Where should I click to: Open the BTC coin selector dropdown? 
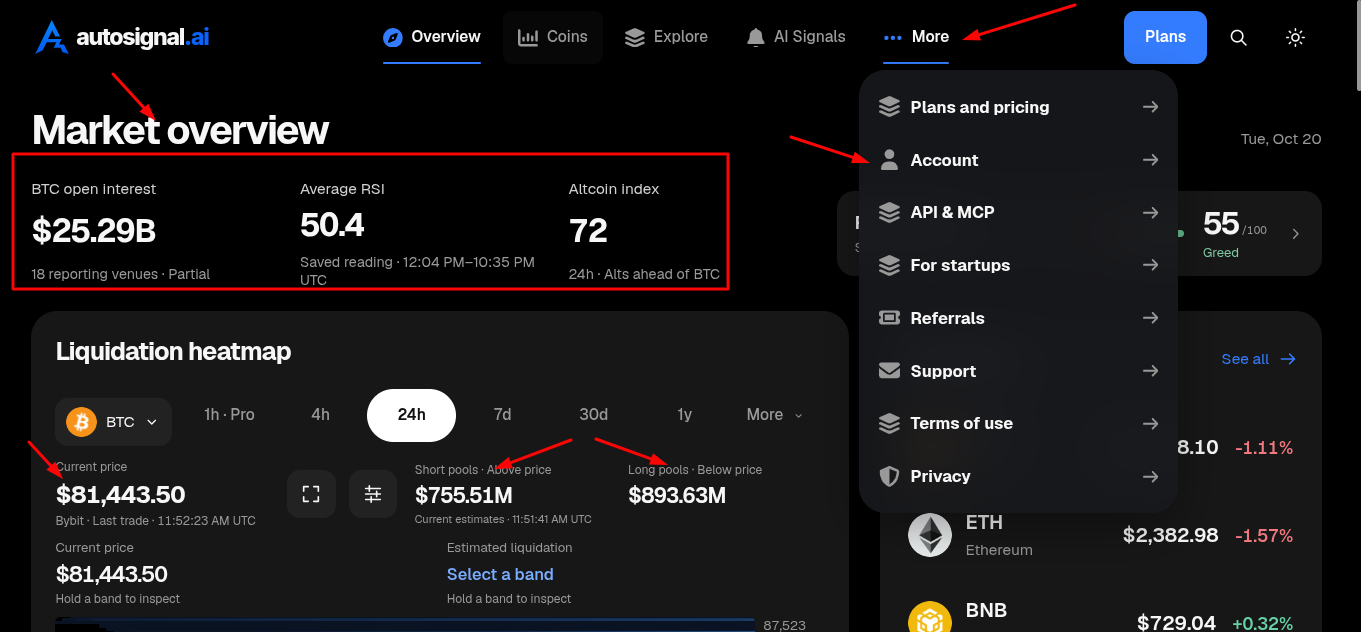(114, 422)
